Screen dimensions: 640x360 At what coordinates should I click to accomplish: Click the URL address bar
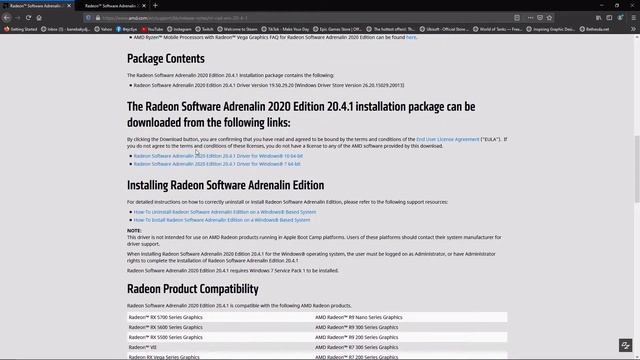coord(302,18)
